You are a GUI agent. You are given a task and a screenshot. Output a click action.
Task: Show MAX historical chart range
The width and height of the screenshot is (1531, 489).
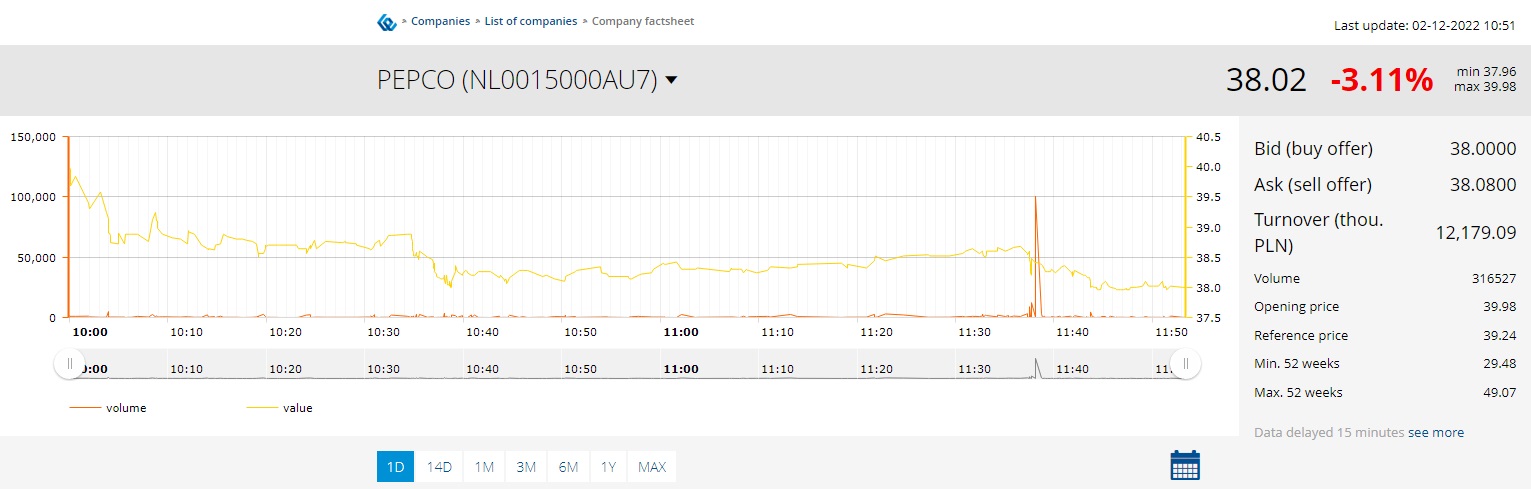click(x=652, y=467)
